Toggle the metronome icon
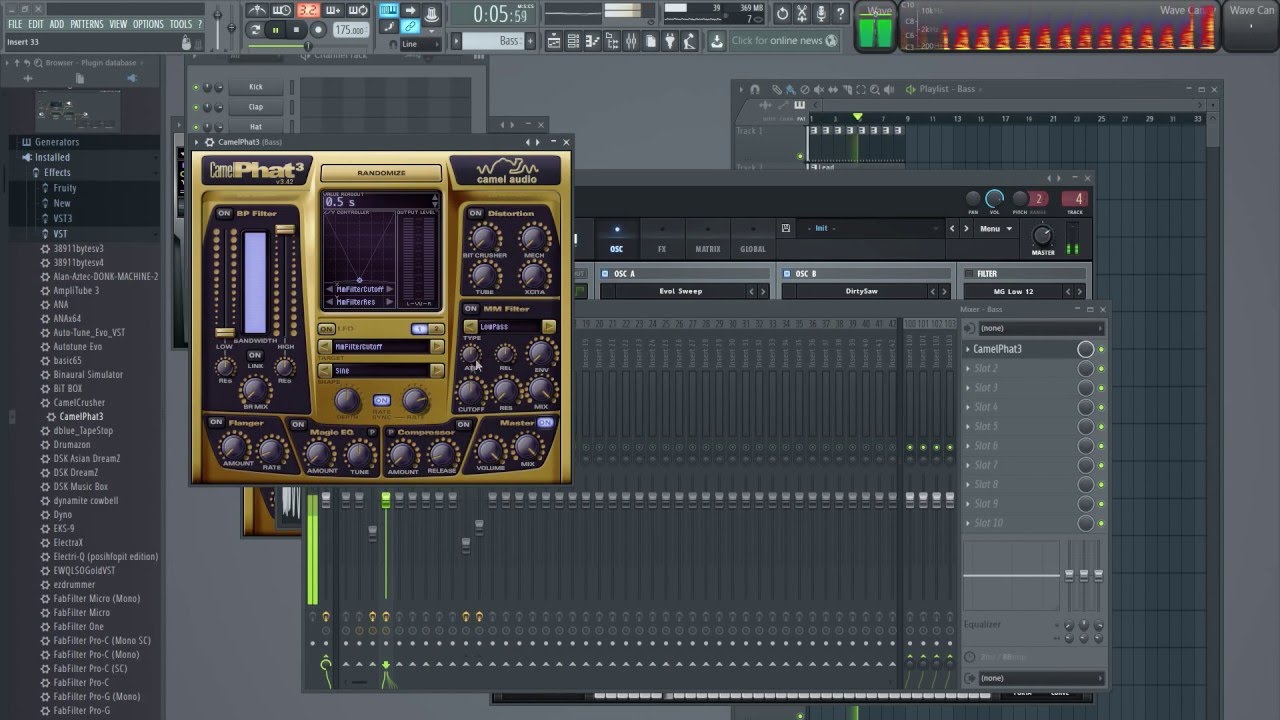 (x=258, y=10)
